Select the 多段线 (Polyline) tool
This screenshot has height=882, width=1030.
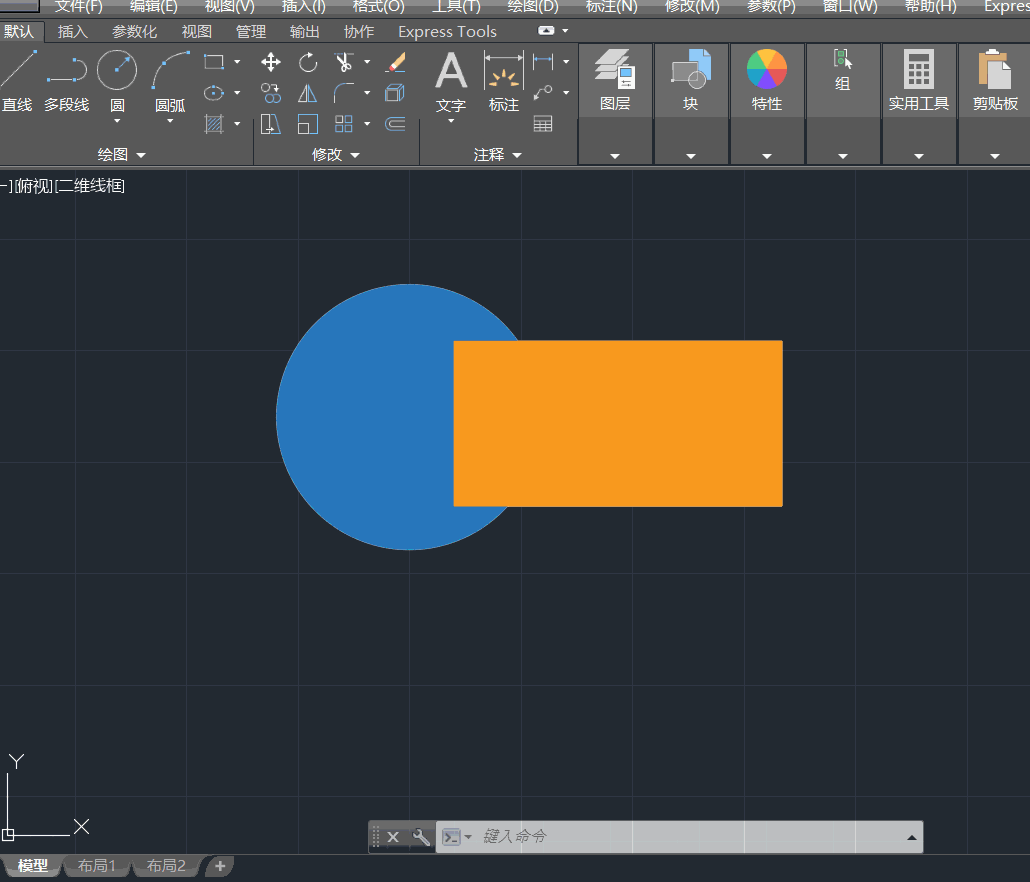(x=66, y=81)
